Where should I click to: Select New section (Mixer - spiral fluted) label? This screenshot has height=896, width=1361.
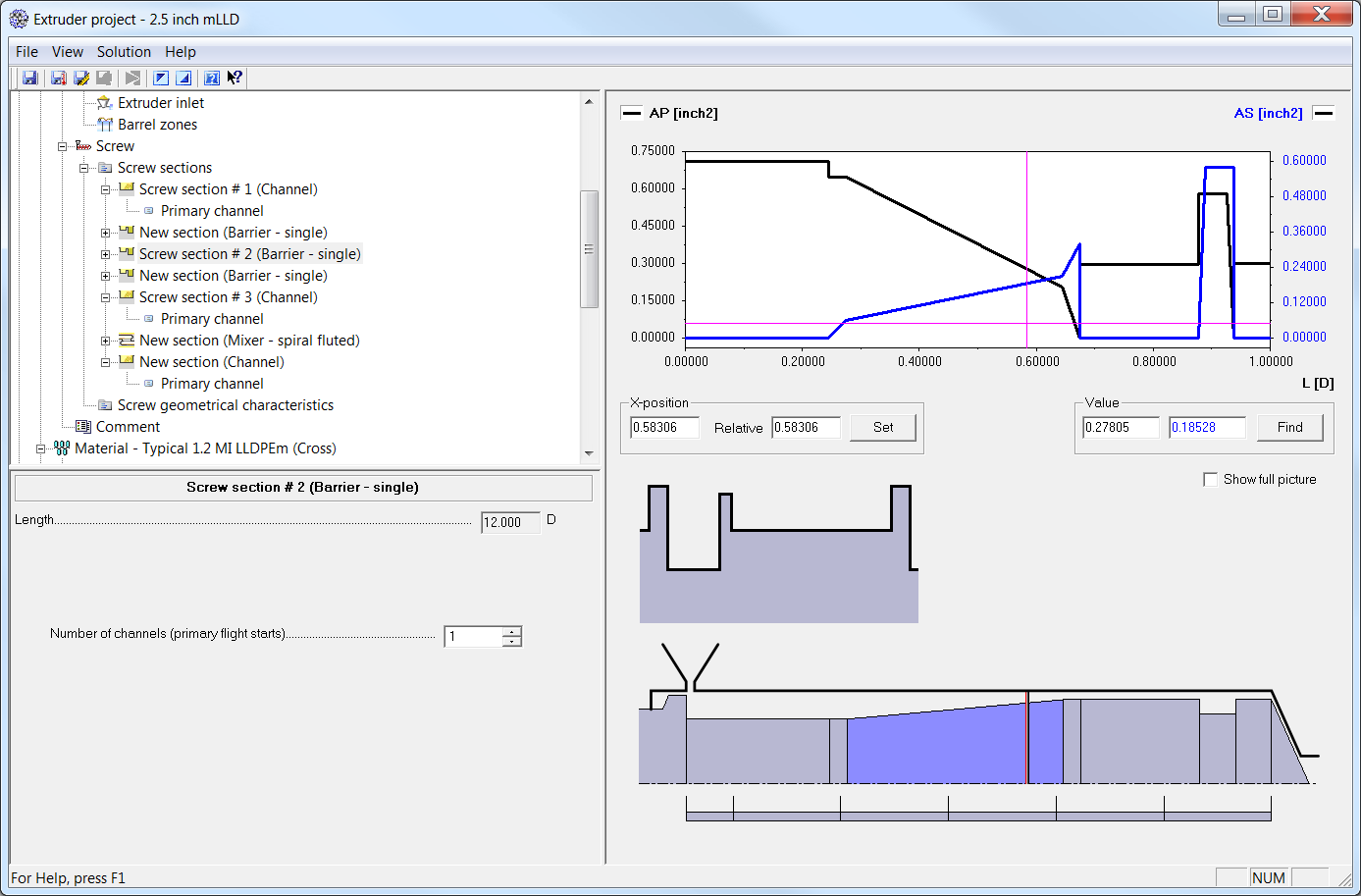click(249, 341)
